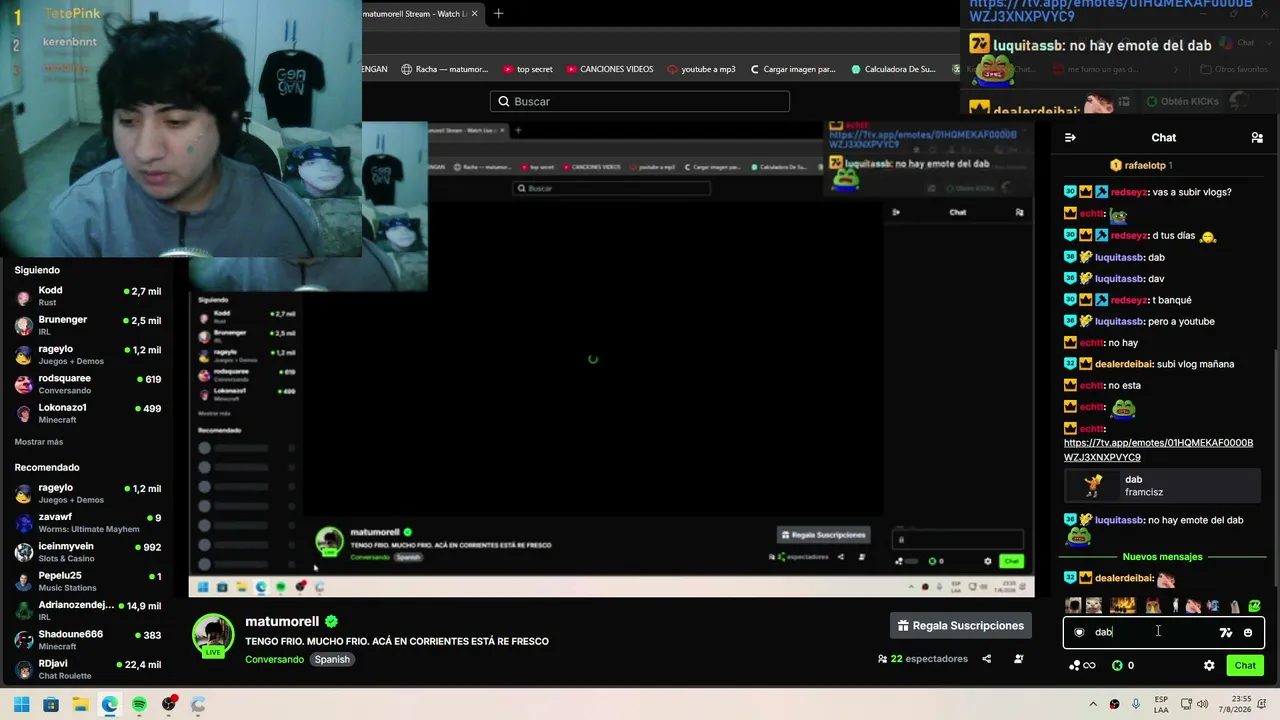Pick the fire emote in quick emote row
This screenshot has height=720, width=1280.
click(1123, 605)
